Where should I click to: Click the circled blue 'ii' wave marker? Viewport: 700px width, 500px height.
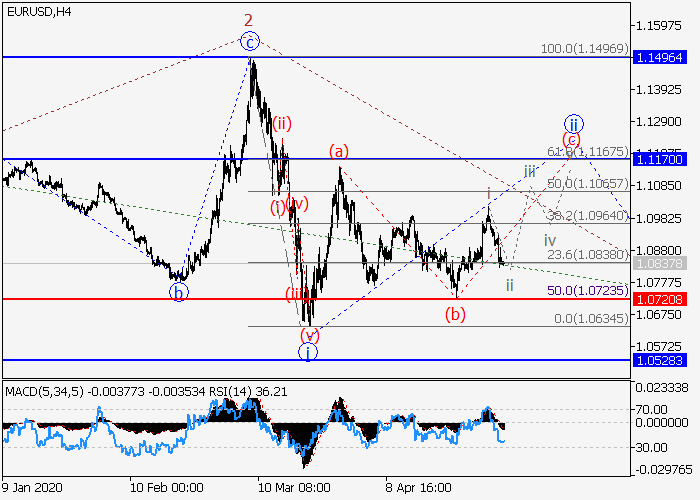tap(572, 121)
